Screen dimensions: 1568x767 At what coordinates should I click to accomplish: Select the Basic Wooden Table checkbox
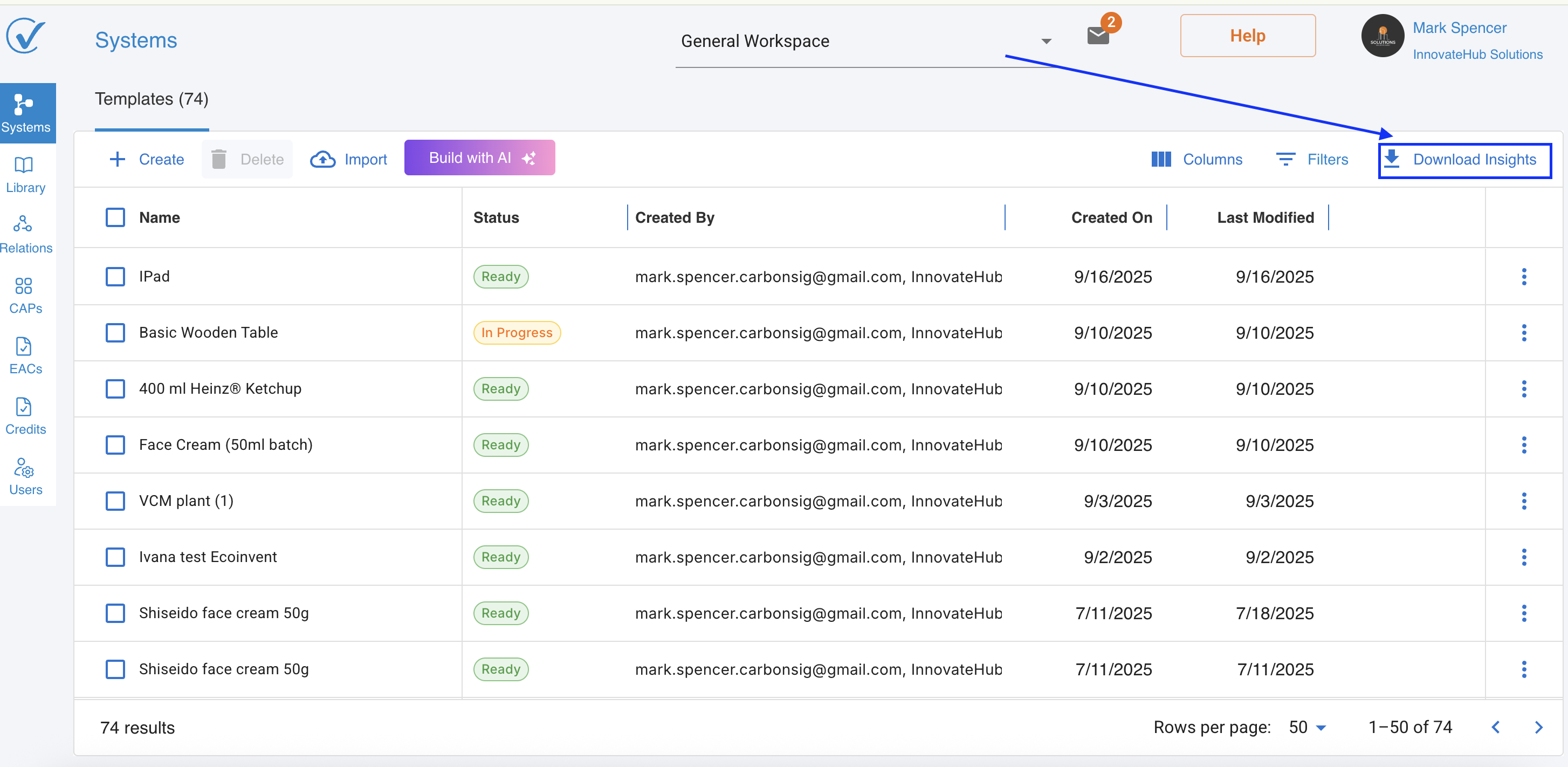coord(115,332)
